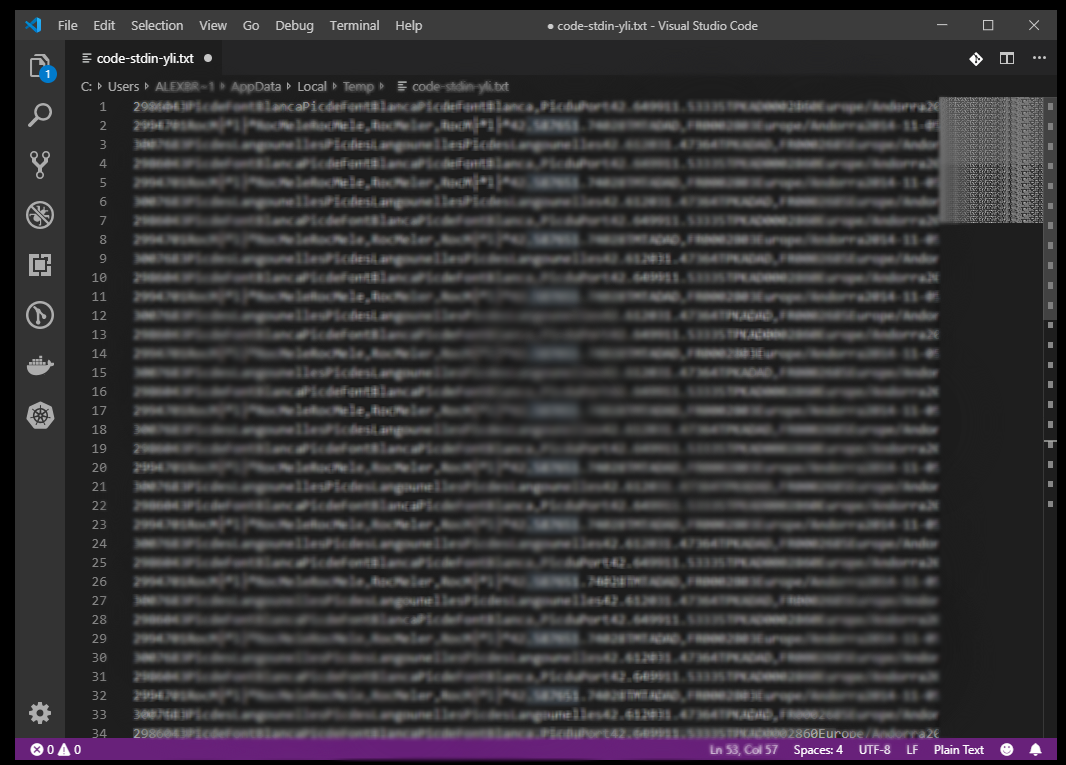The image size is (1066, 765).
Task: Open the Manage gear at bottom left
Action: pos(40,713)
